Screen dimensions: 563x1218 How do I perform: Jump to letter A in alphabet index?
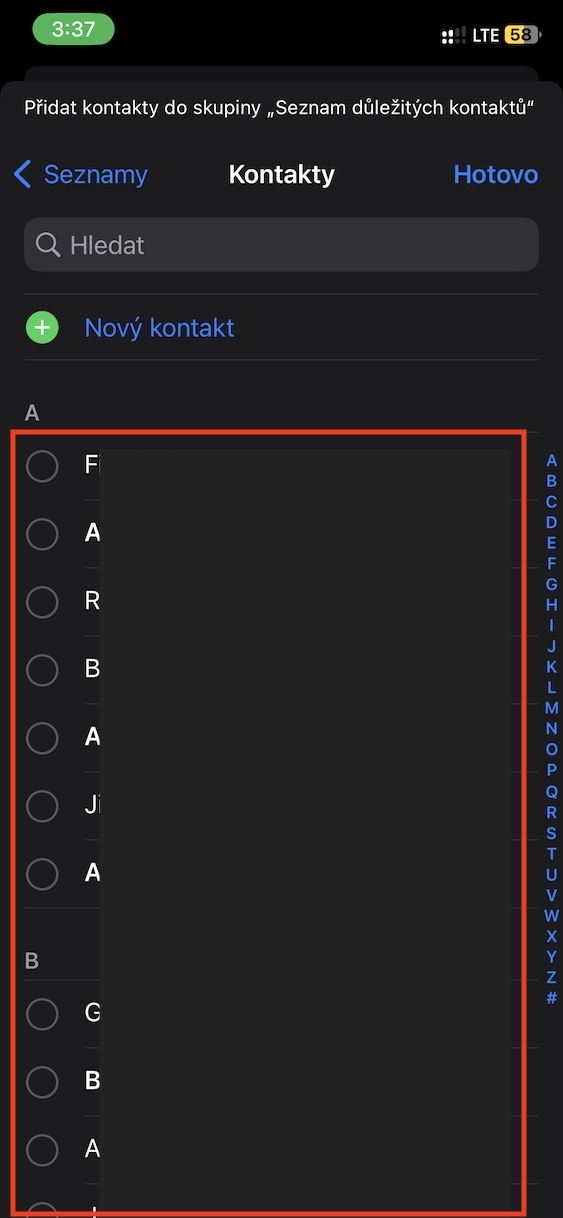pos(551,461)
